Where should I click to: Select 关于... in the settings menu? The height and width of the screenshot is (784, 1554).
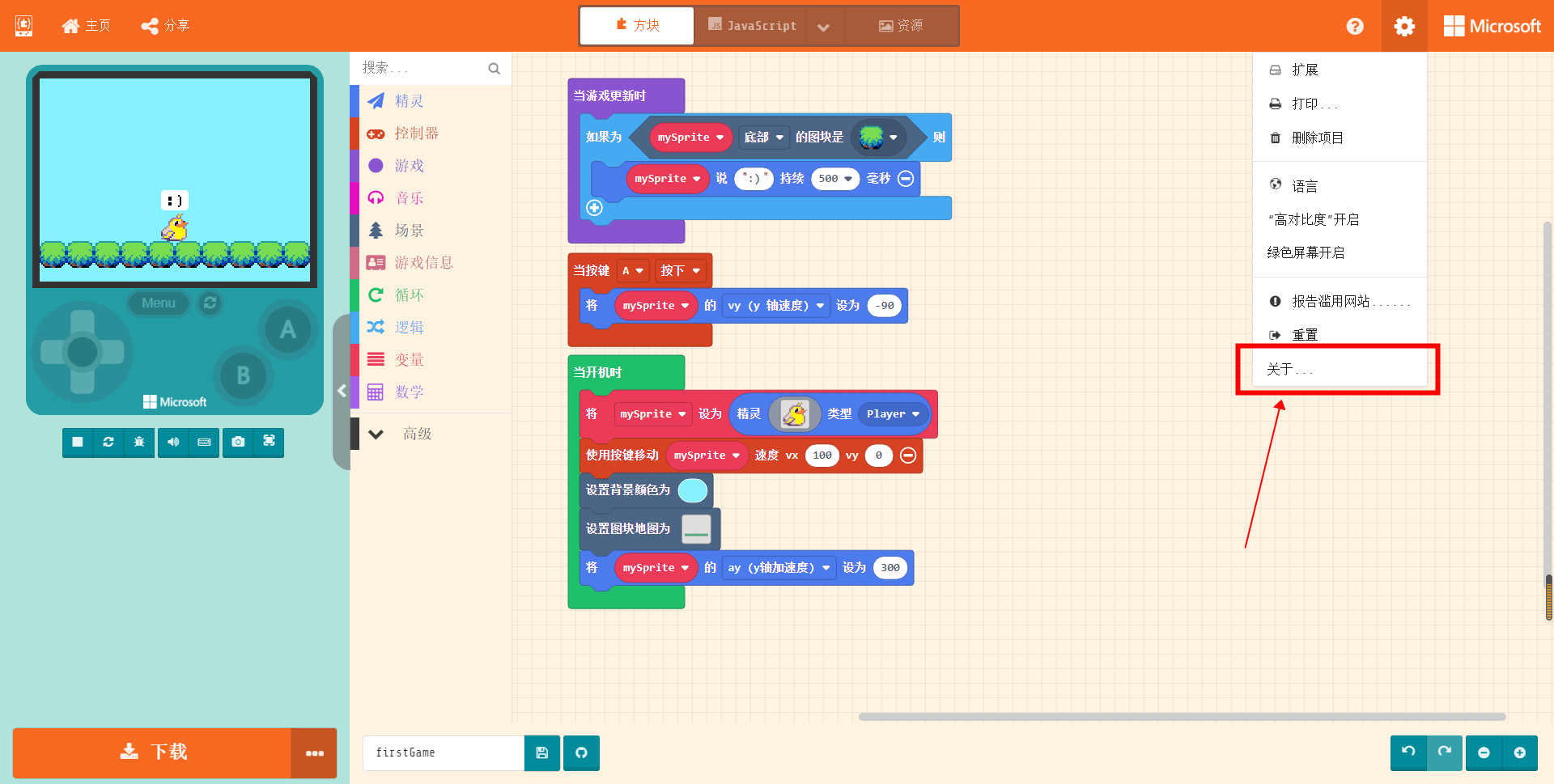click(x=1289, y=369)
